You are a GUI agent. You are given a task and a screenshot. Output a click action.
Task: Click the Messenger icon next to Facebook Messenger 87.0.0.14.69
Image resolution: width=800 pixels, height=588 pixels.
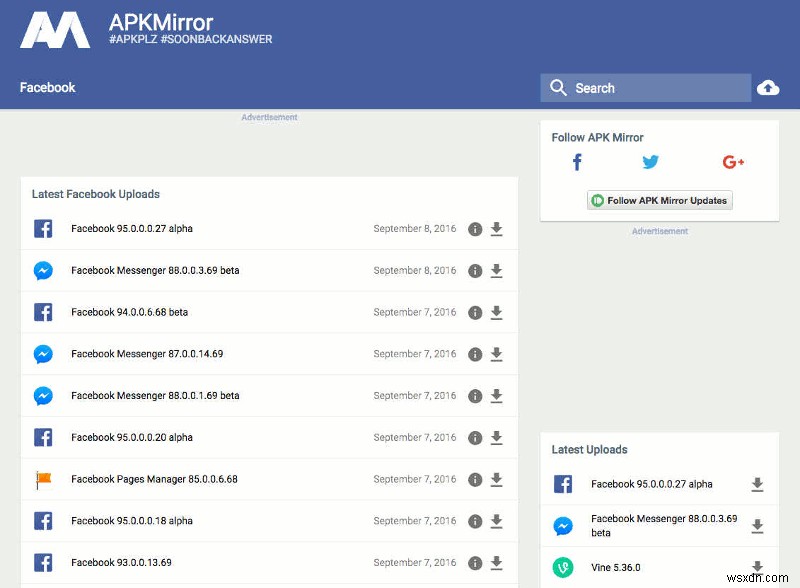click(43, 353)
